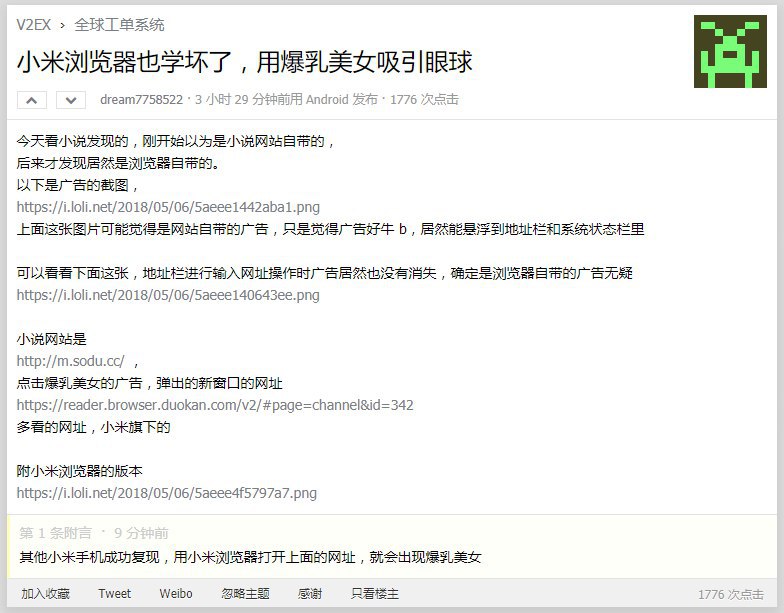Select the line 附小米浏览器的版本
The width and height of the screenshot is (784, 613).
[x=80, y=471]
